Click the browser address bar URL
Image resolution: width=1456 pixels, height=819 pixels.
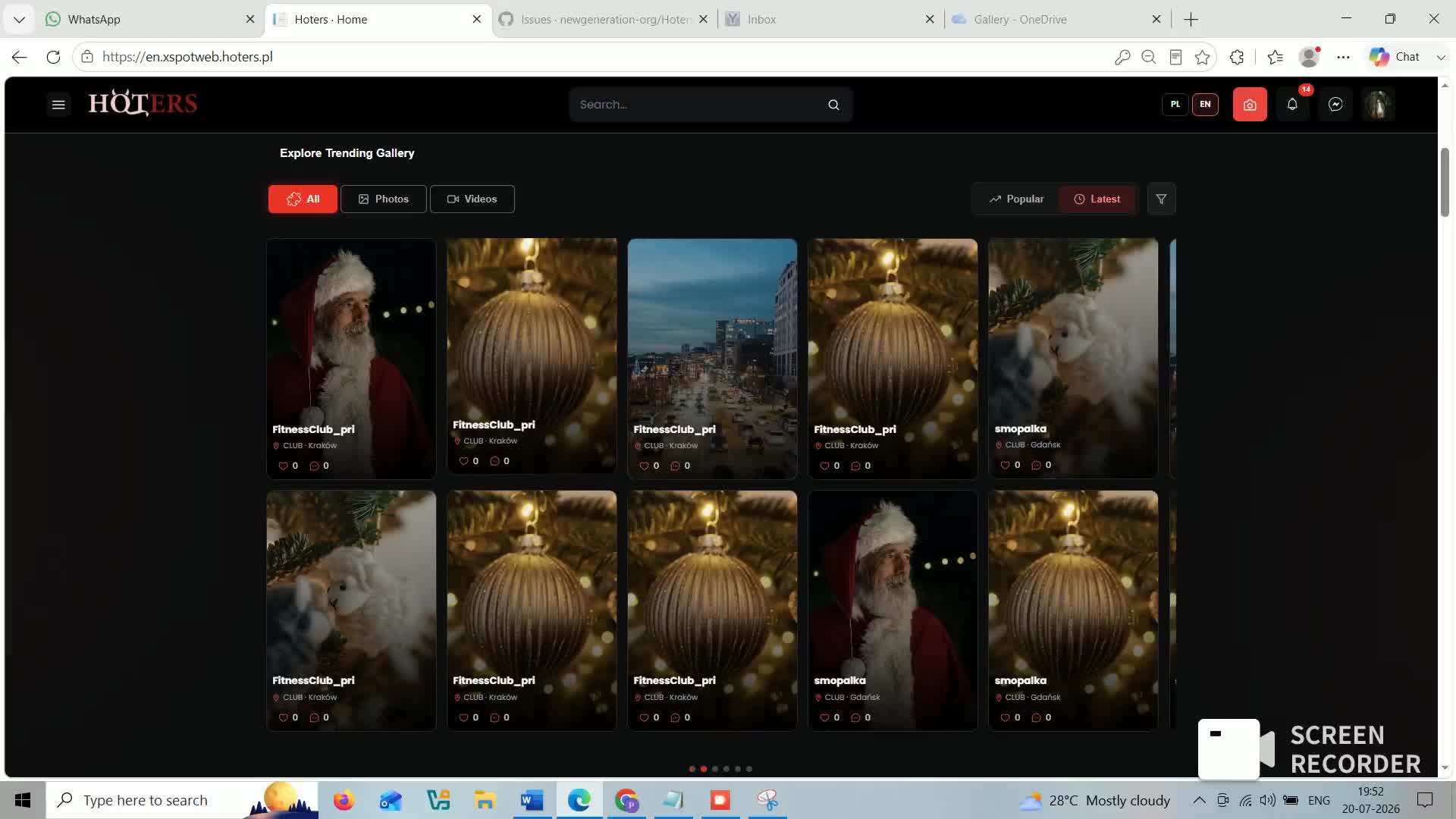187,57
